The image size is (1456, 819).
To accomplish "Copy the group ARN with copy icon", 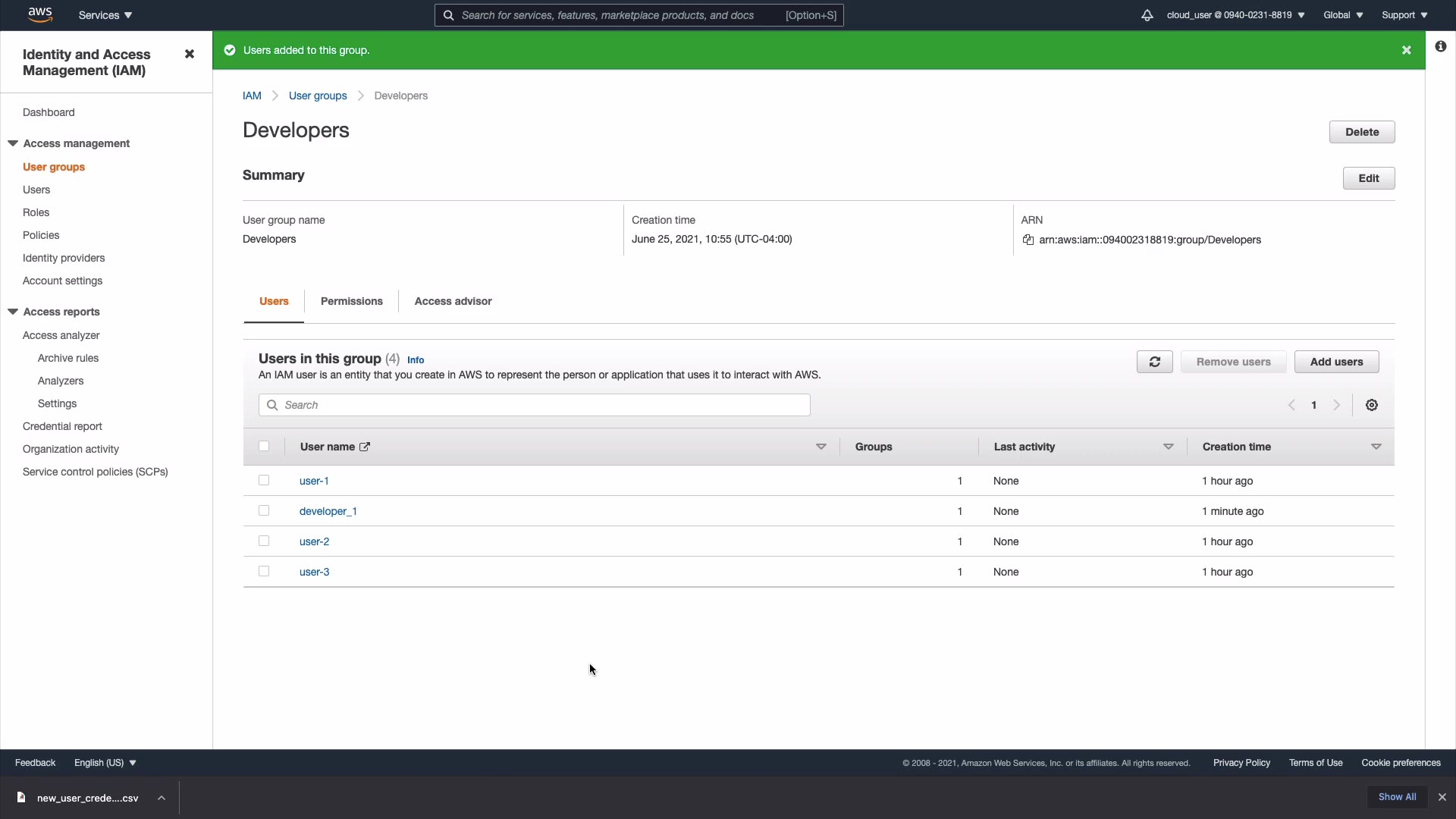I will point(1028,240).
